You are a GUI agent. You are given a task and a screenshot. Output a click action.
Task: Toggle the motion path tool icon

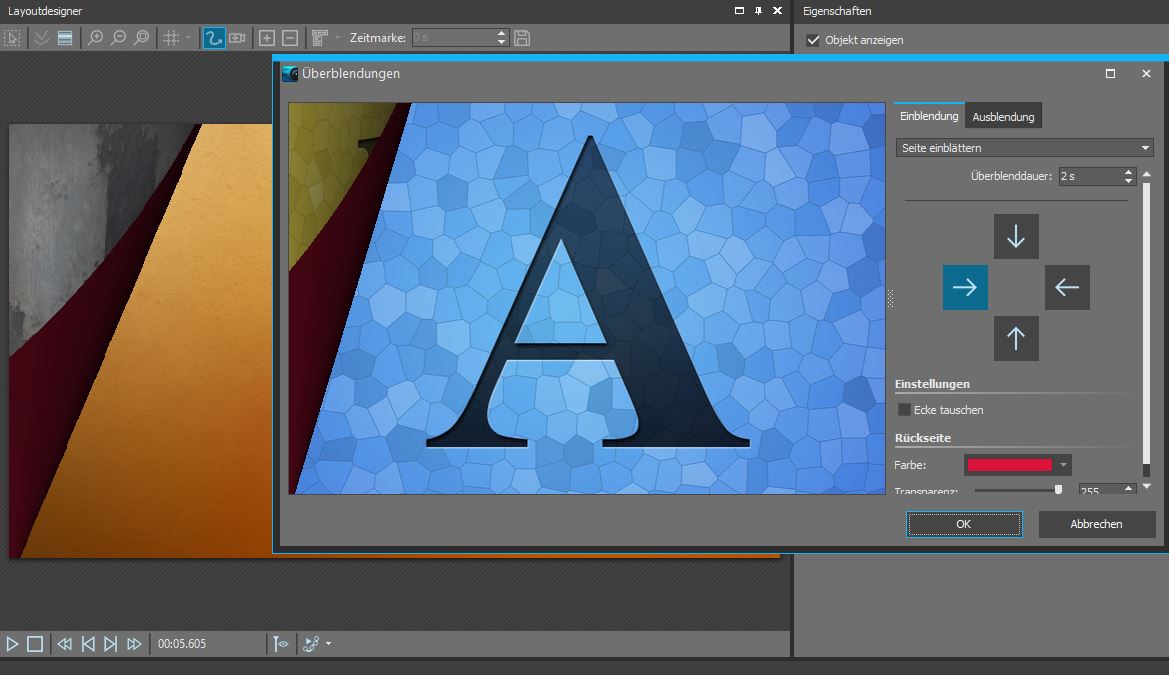[213, 38]
